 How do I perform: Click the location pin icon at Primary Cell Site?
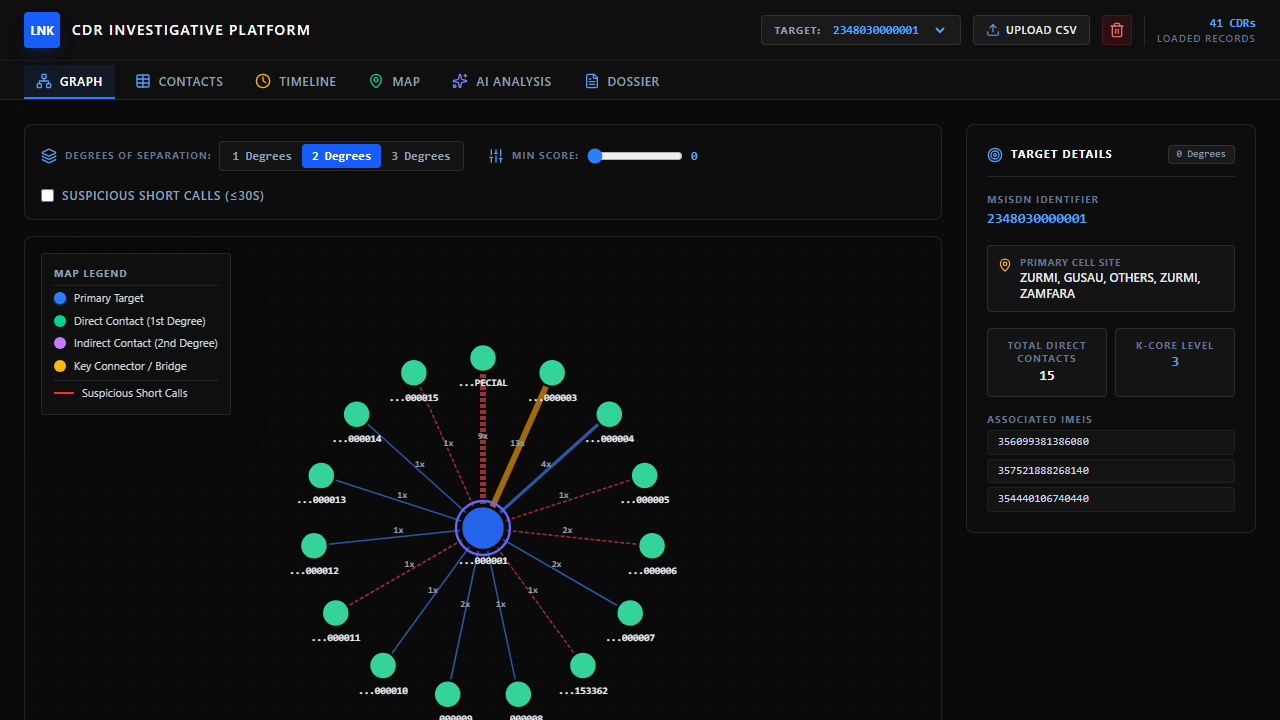1005,265
